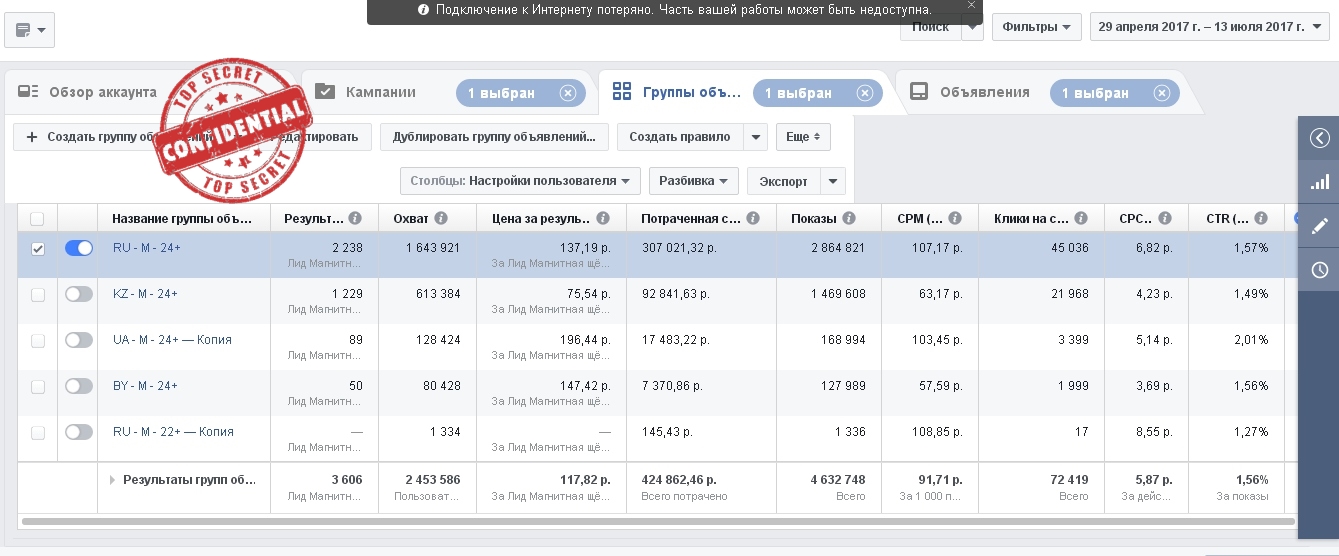Viewport: 1339px width, 556px height.
Task: Uncheck the RU - M - 24+ row checkbox
Action: pos(38,249)
